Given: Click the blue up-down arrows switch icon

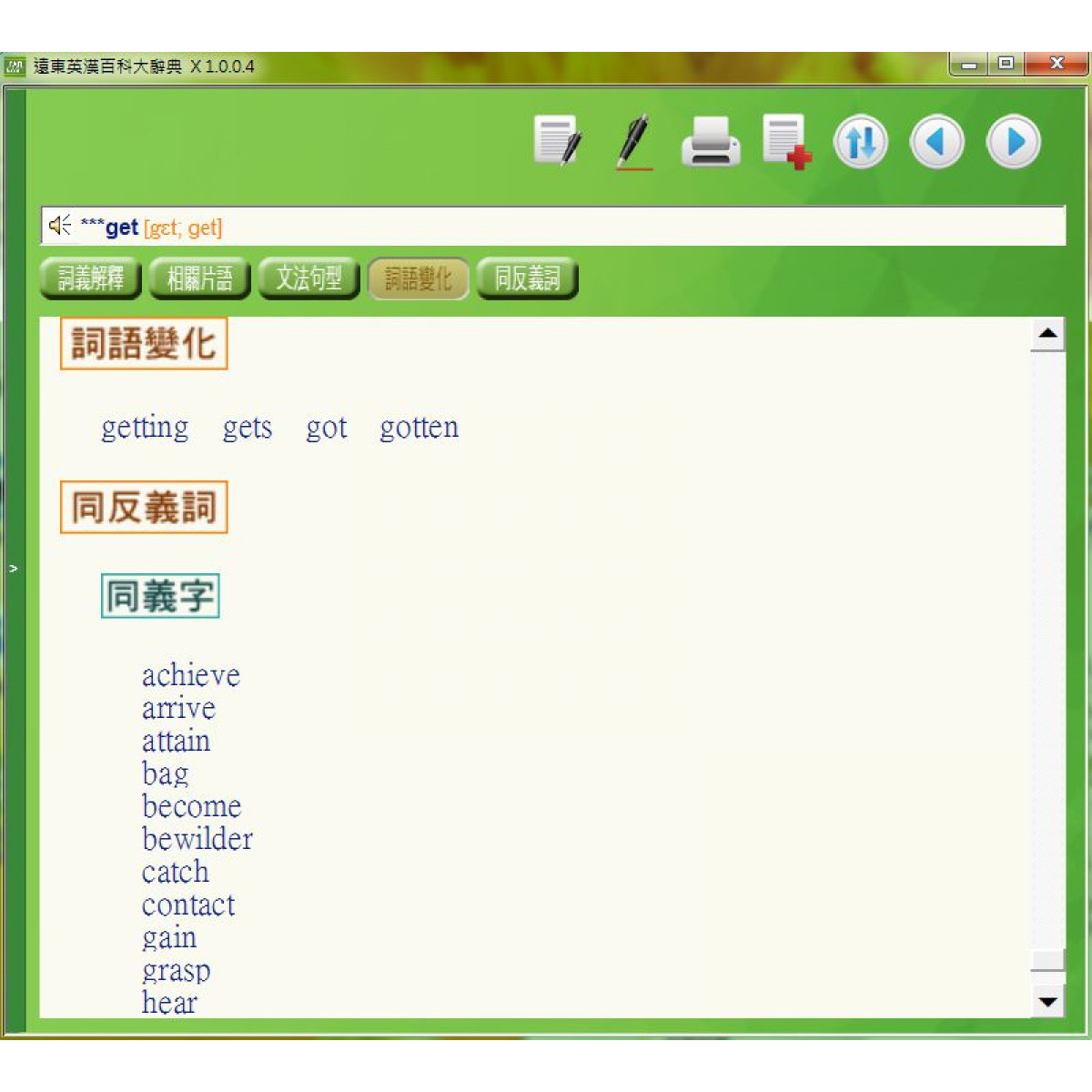Looking at the screenshot, I should tap(861, 142).
